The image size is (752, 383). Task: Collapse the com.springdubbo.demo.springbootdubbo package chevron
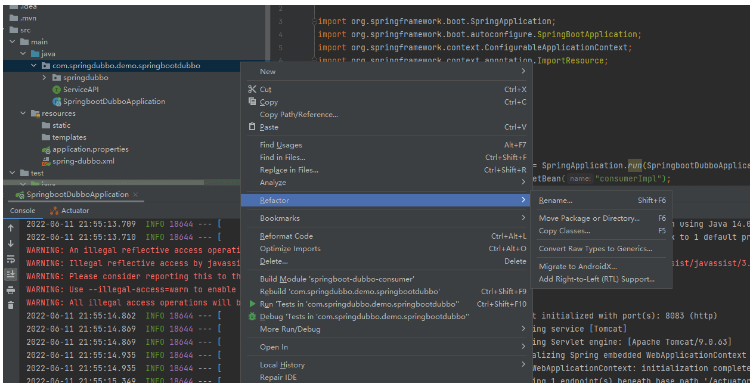coord(34,66)
